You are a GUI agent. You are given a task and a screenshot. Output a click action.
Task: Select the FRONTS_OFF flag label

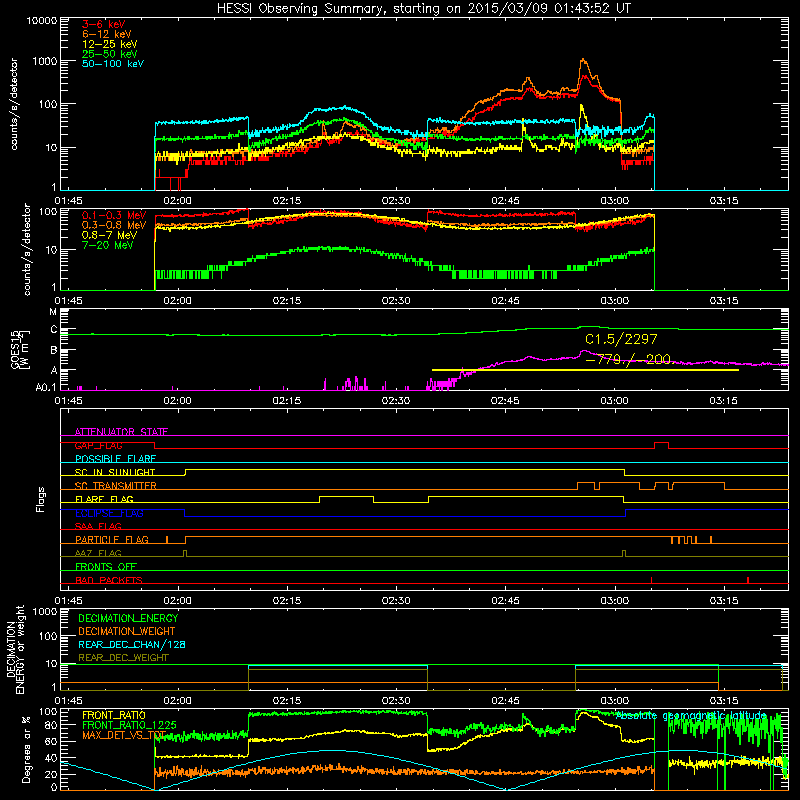(106, 567)
